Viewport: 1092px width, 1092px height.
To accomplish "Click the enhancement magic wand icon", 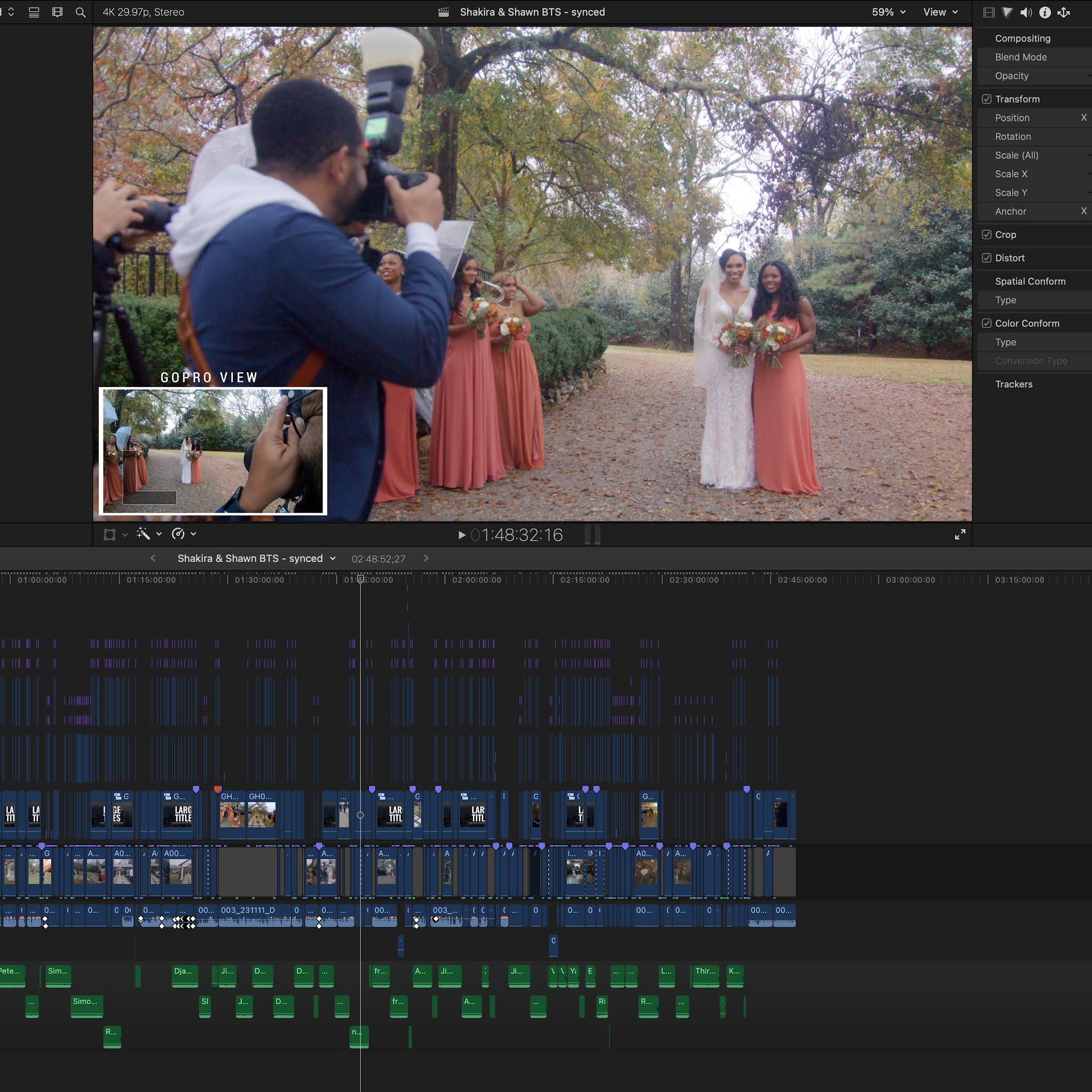I will coord(143,534).
